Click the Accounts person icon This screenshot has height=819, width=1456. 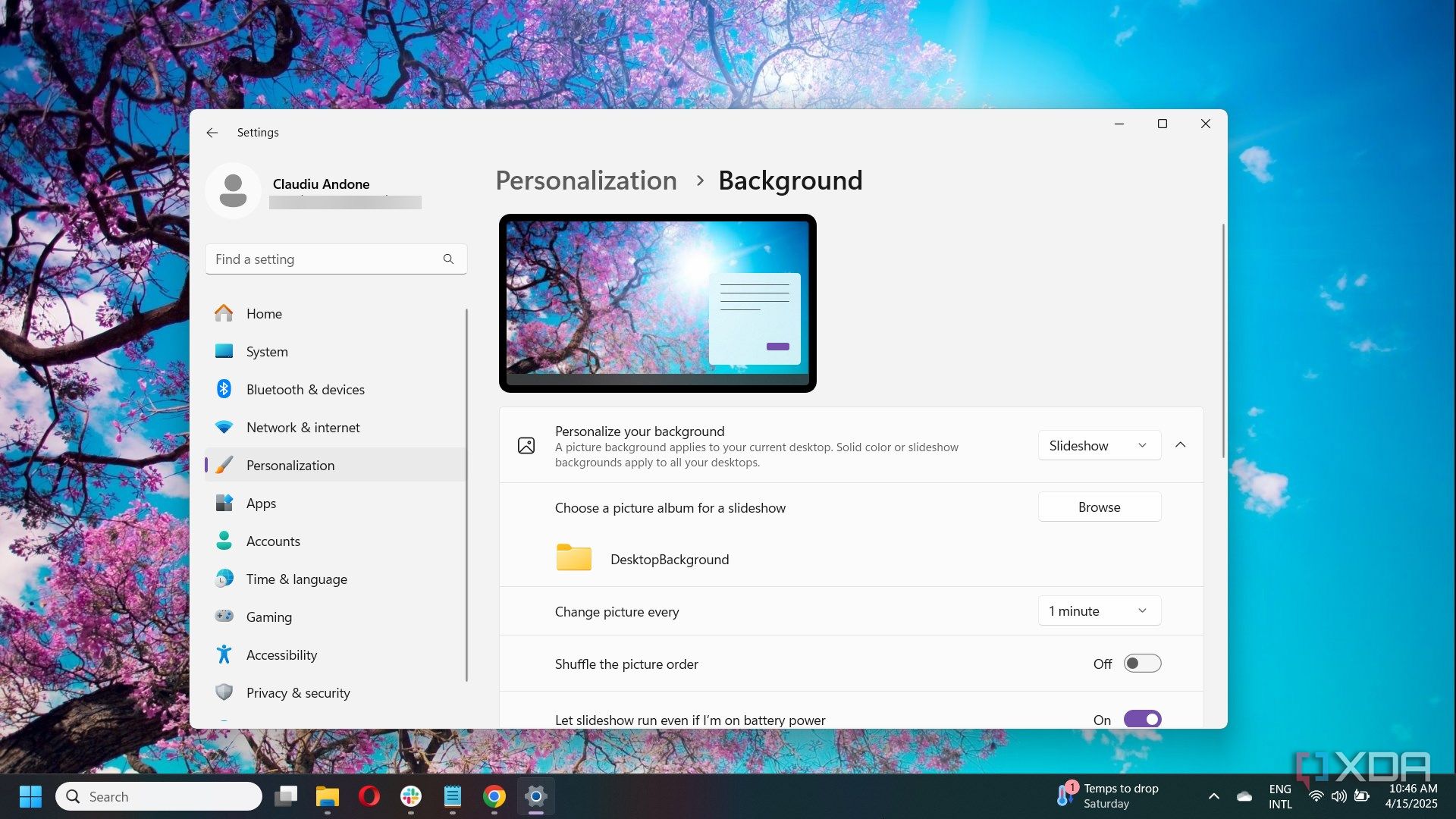pos(224,541)
